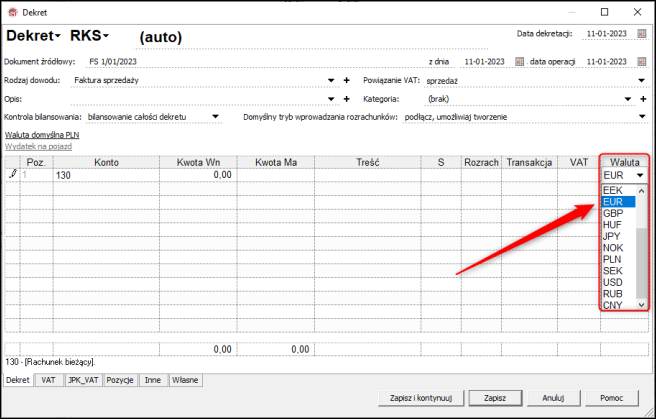Click pencil edit marker on row 1
This screenshot has height=419, width=656.
coord(13,174)
